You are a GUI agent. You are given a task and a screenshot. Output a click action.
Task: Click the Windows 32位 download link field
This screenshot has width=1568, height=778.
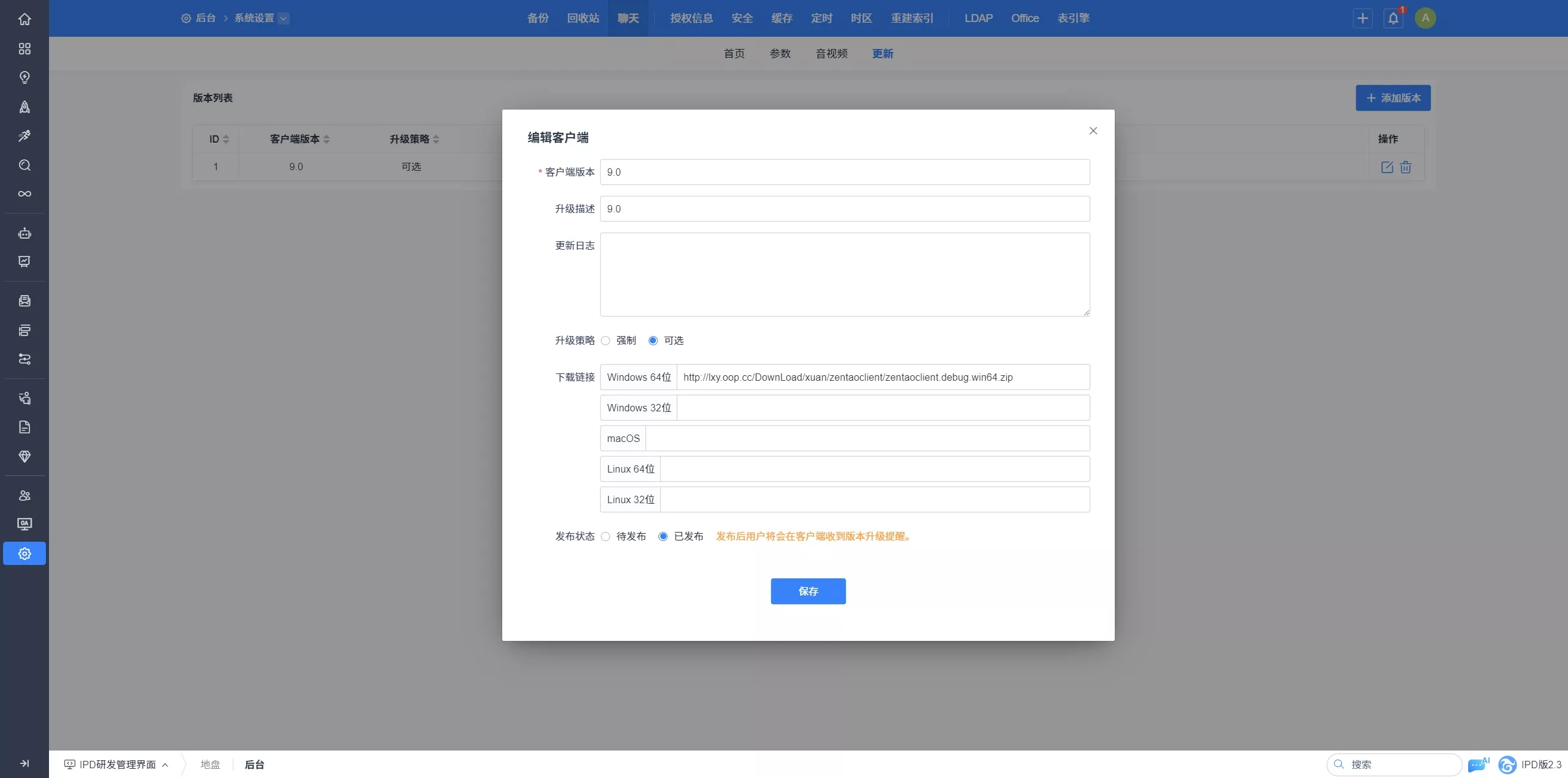click(x=883, y=408)
